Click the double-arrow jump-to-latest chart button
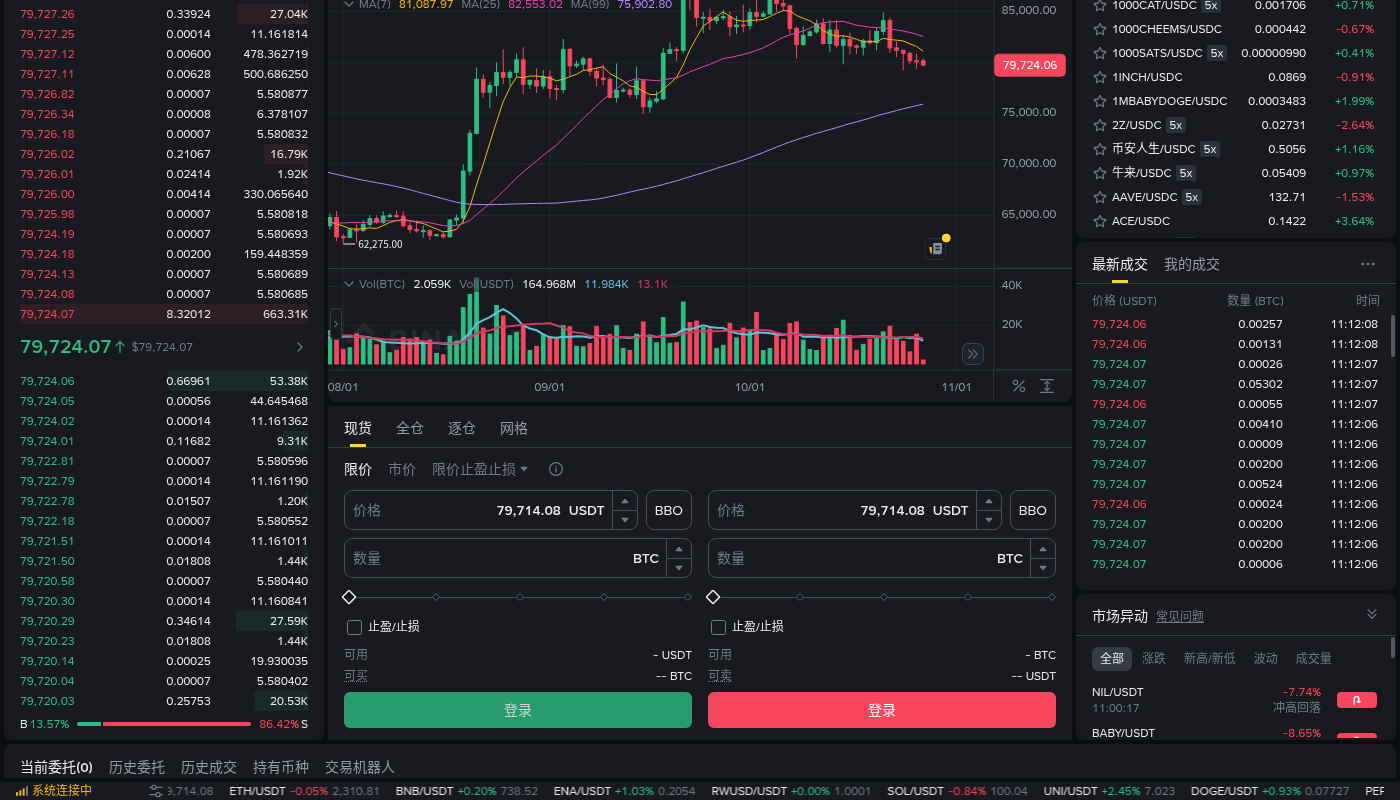 click(973, 354)
